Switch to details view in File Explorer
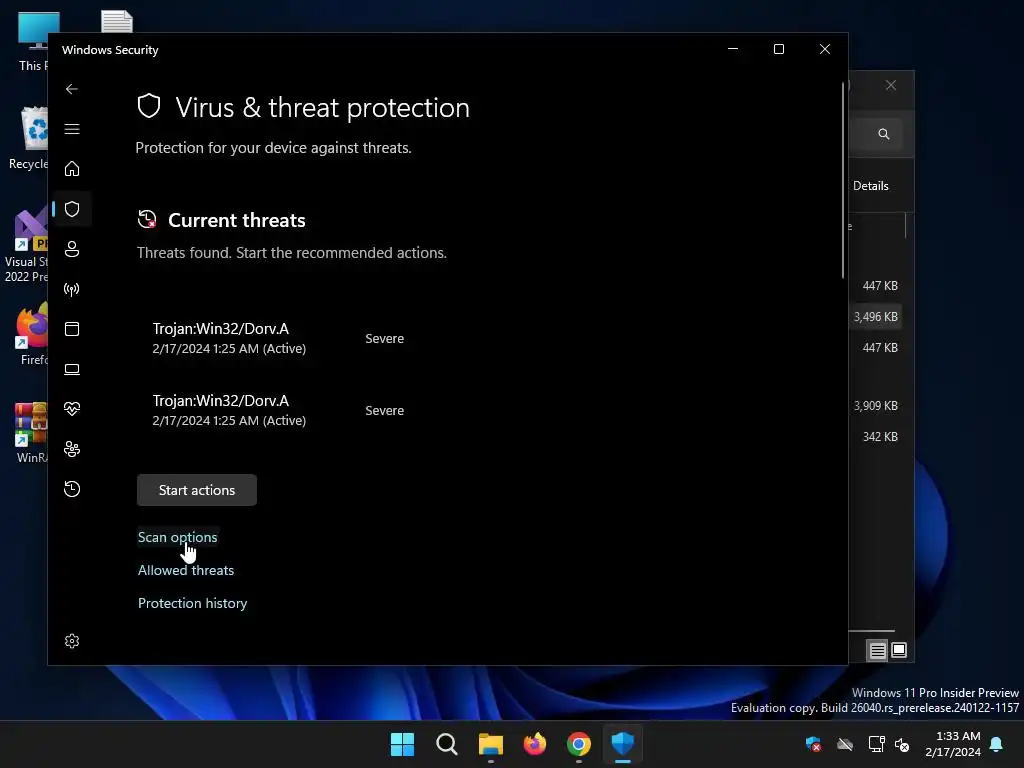1024x768 pixels. pyautogui.click(x=877, y=650)
